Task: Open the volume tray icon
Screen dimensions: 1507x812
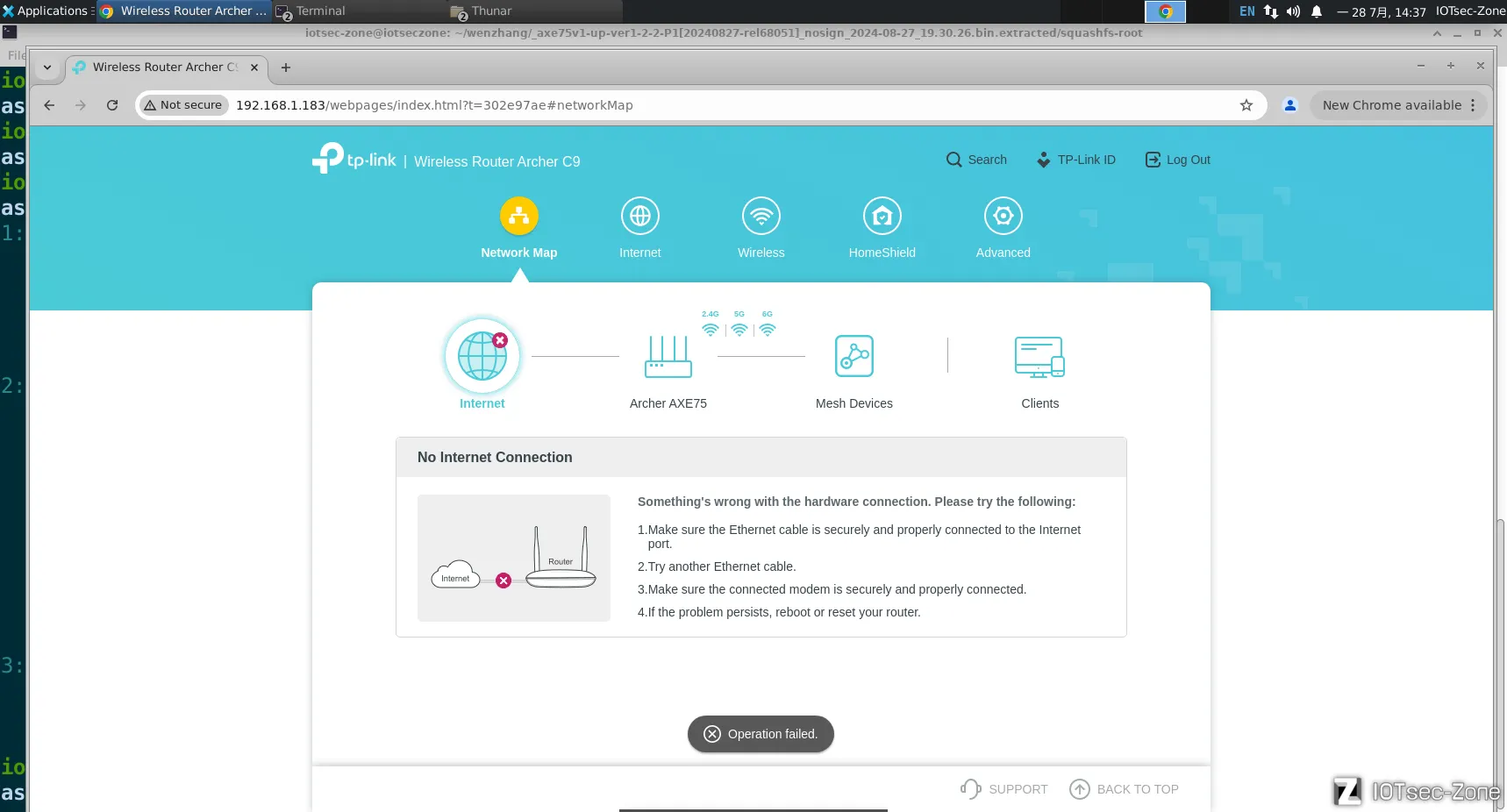Action: [1293, 11]
